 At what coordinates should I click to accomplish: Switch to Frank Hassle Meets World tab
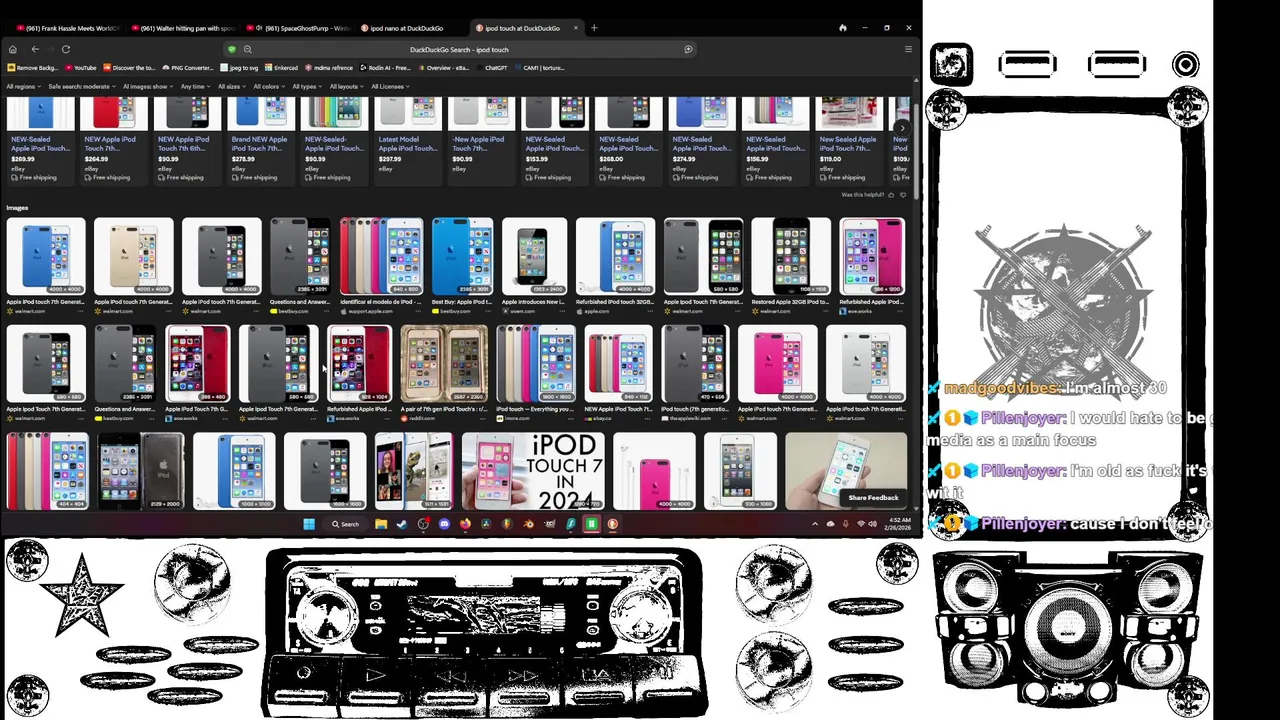pyautogui.click(x=68, y=28)
